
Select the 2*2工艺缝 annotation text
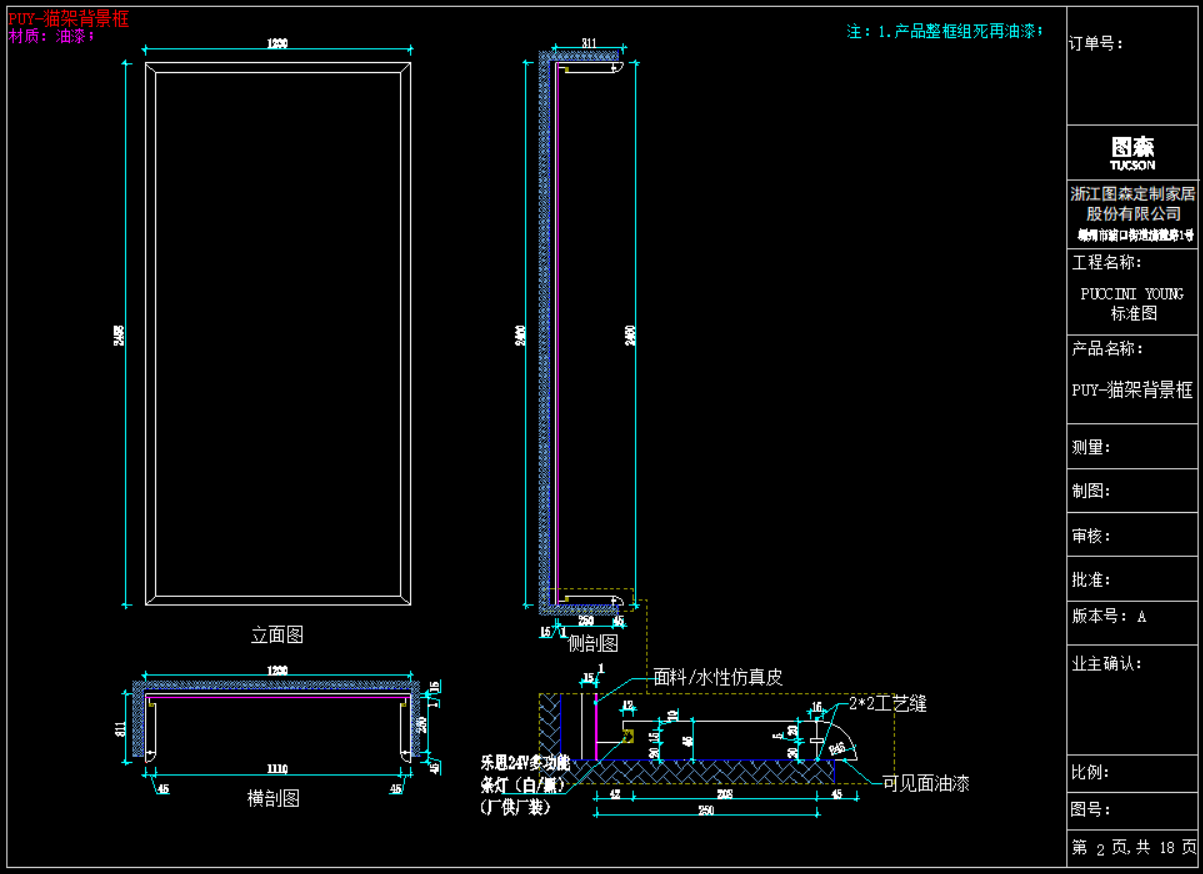887,704
